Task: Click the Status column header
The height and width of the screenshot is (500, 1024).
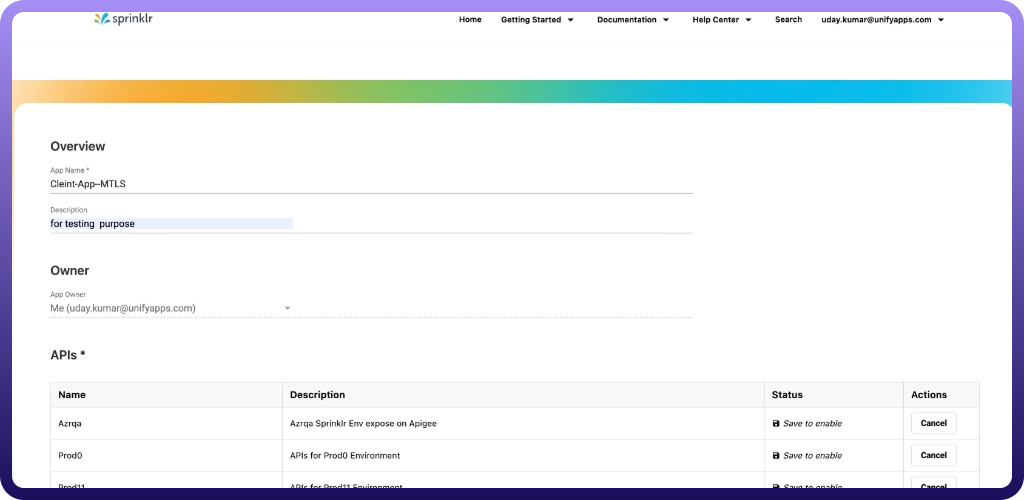Action: [787, 395]
